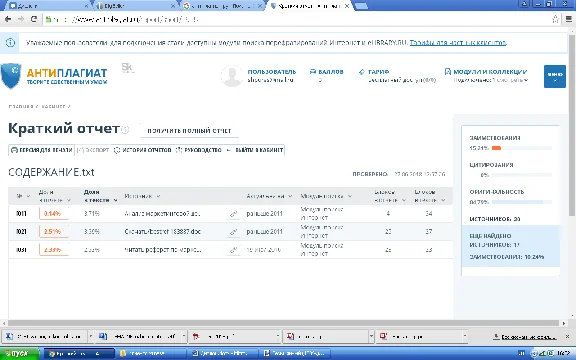Screen dimensions: 576x360
Task: Click Получить полный отчет button
Action: coord(189,130)
